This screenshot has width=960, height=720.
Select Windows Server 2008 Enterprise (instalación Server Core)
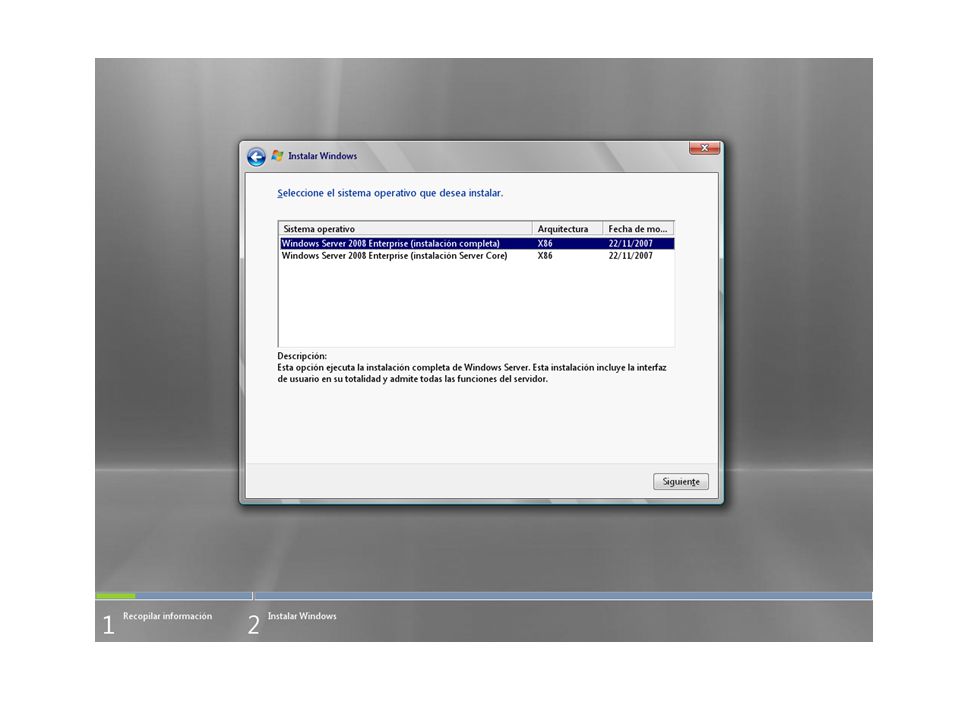click(x=476, y=256)
